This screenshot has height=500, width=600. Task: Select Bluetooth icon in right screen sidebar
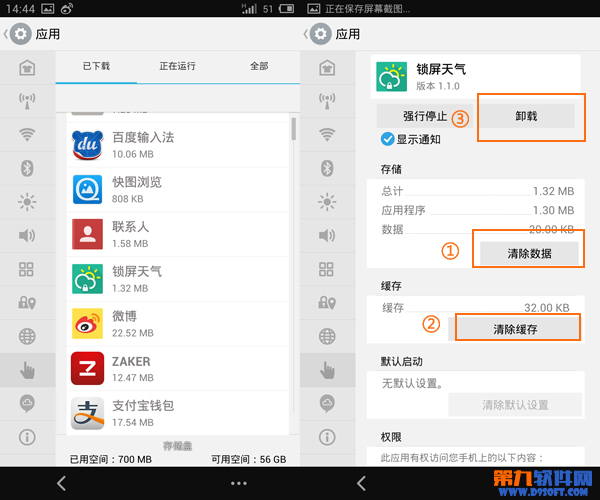coord(327,168)
